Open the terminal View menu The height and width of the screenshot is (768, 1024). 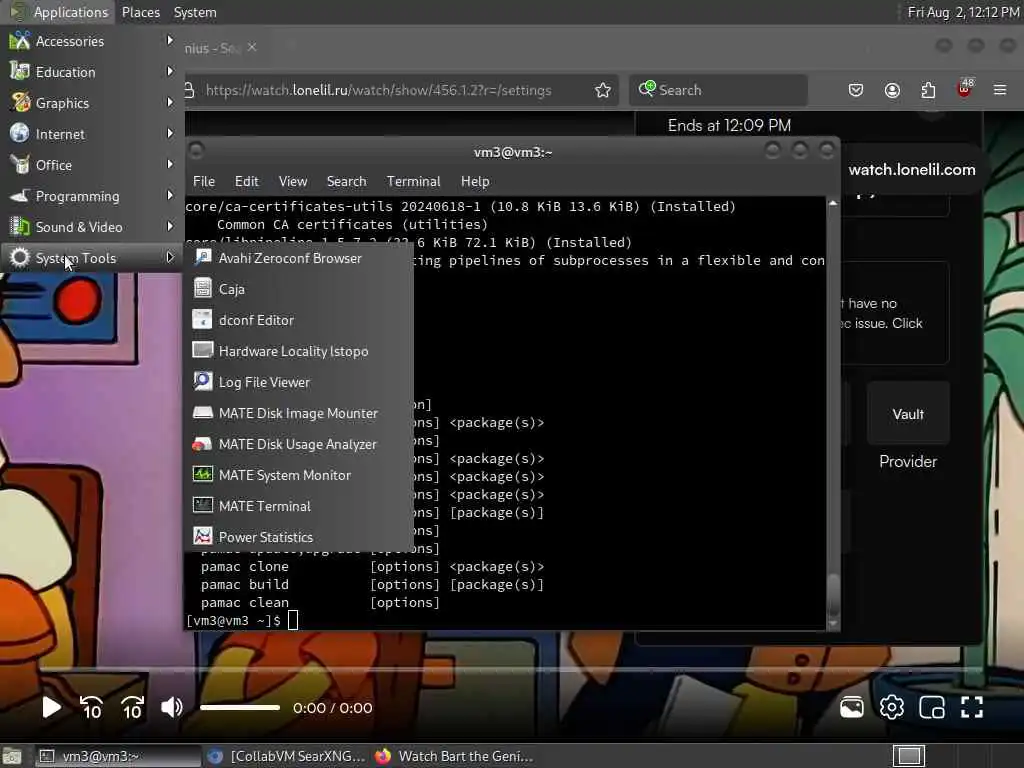(x=293, y=181)
